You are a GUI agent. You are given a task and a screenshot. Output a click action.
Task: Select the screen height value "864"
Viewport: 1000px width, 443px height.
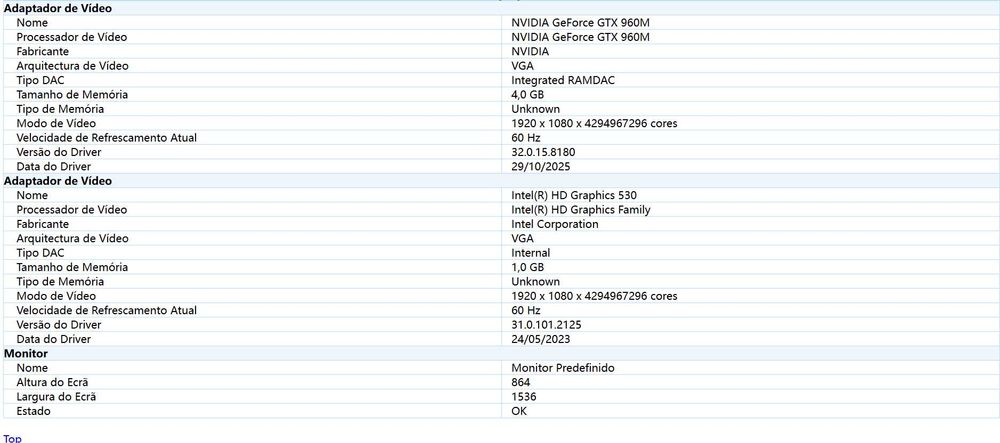coord(520,382)
